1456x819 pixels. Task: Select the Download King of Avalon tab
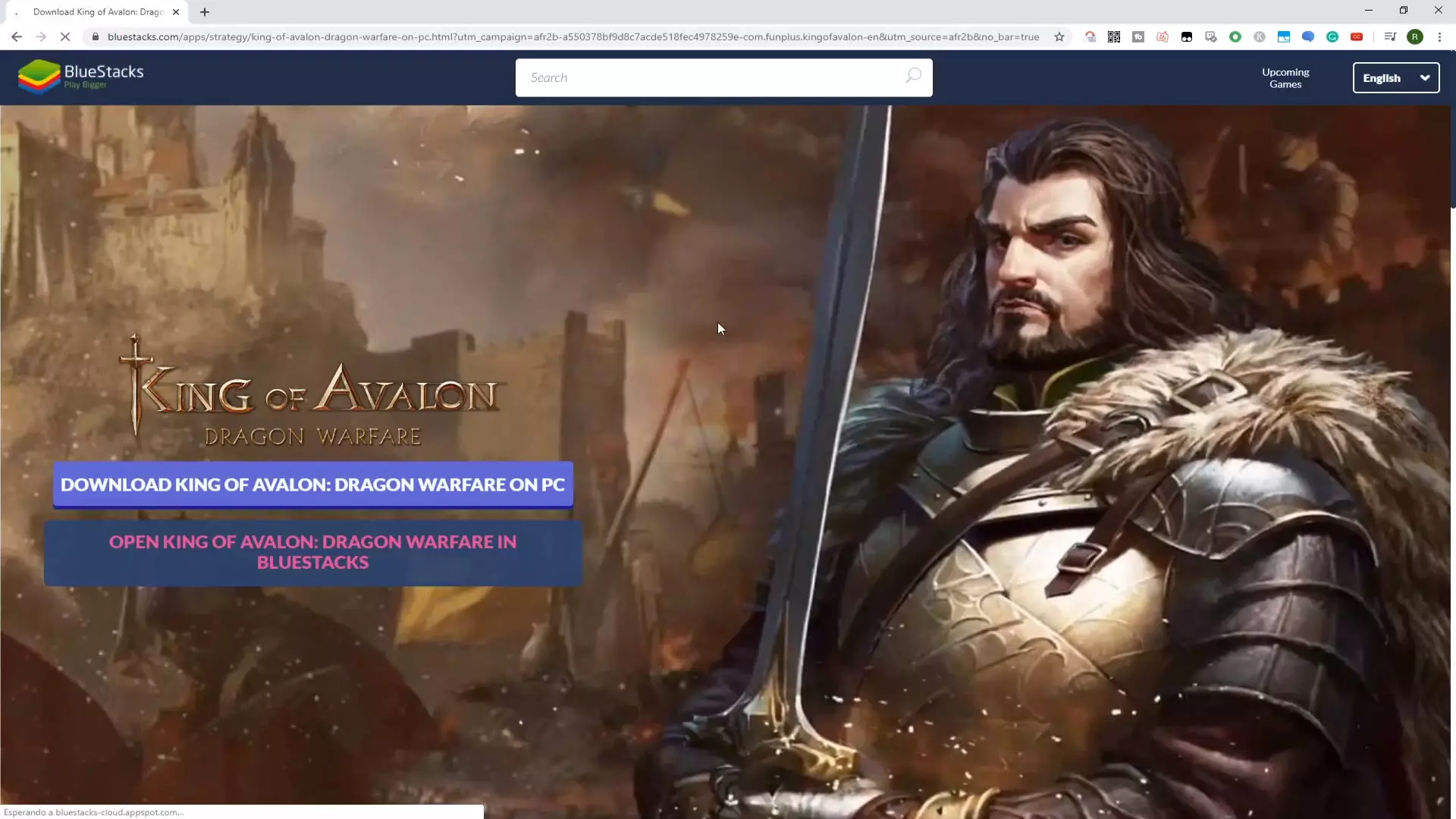[x=99, y=12]
